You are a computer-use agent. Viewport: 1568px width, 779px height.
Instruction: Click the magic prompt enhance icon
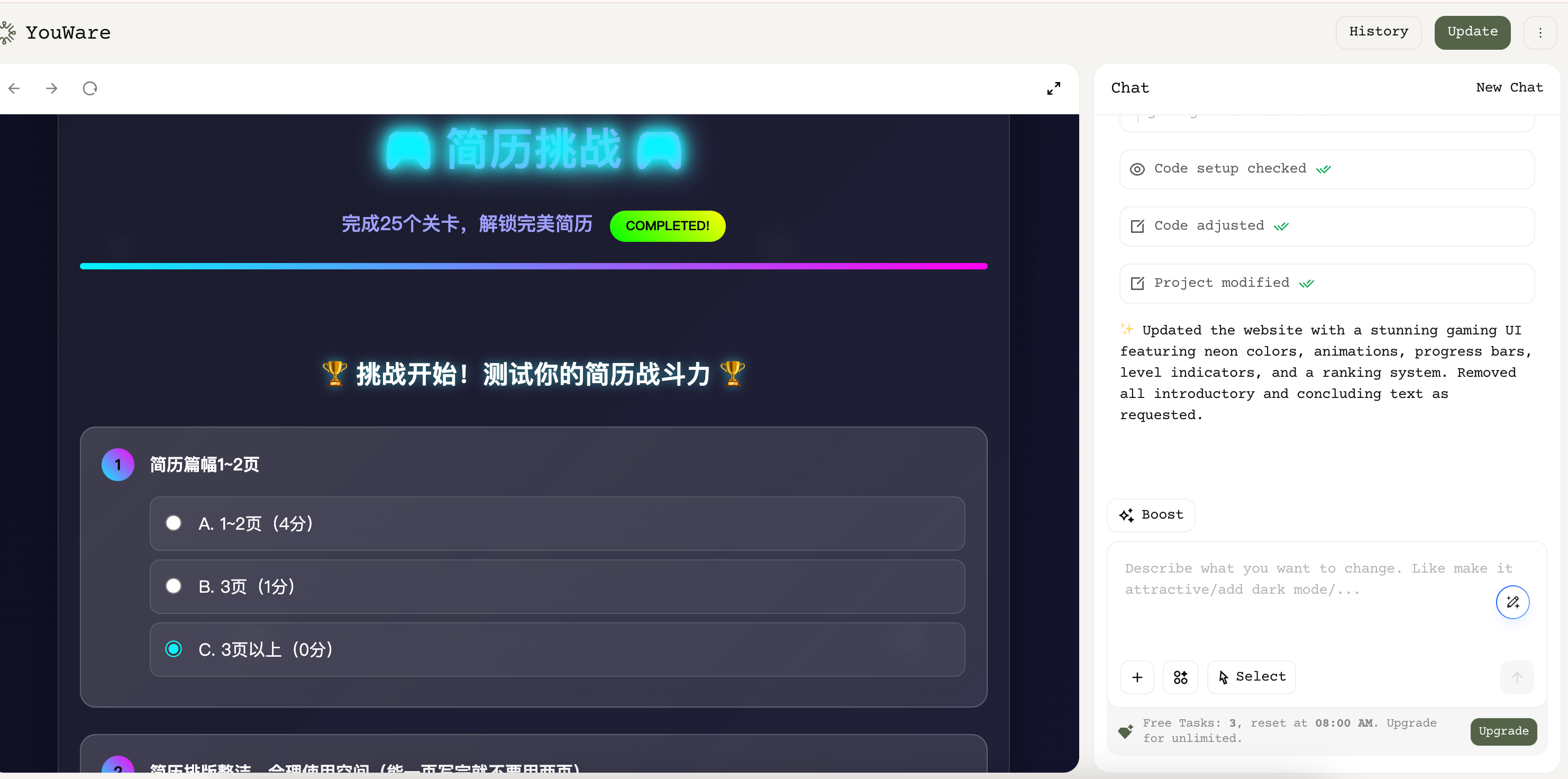(1512, 602)
